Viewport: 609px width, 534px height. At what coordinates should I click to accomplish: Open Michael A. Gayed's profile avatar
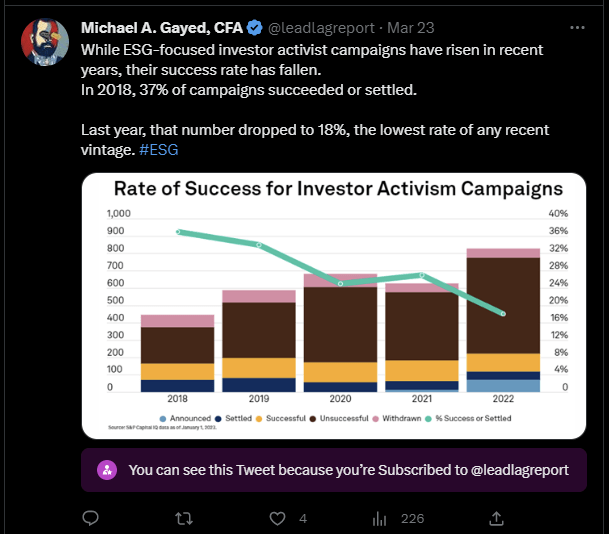45,42
